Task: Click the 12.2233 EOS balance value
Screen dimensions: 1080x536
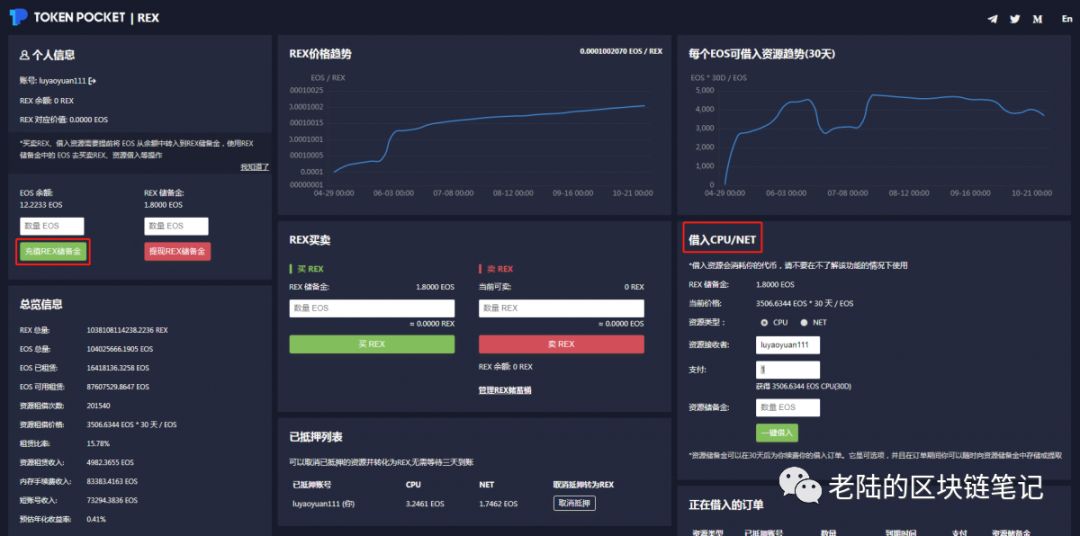Action: [x=39, y=205]
